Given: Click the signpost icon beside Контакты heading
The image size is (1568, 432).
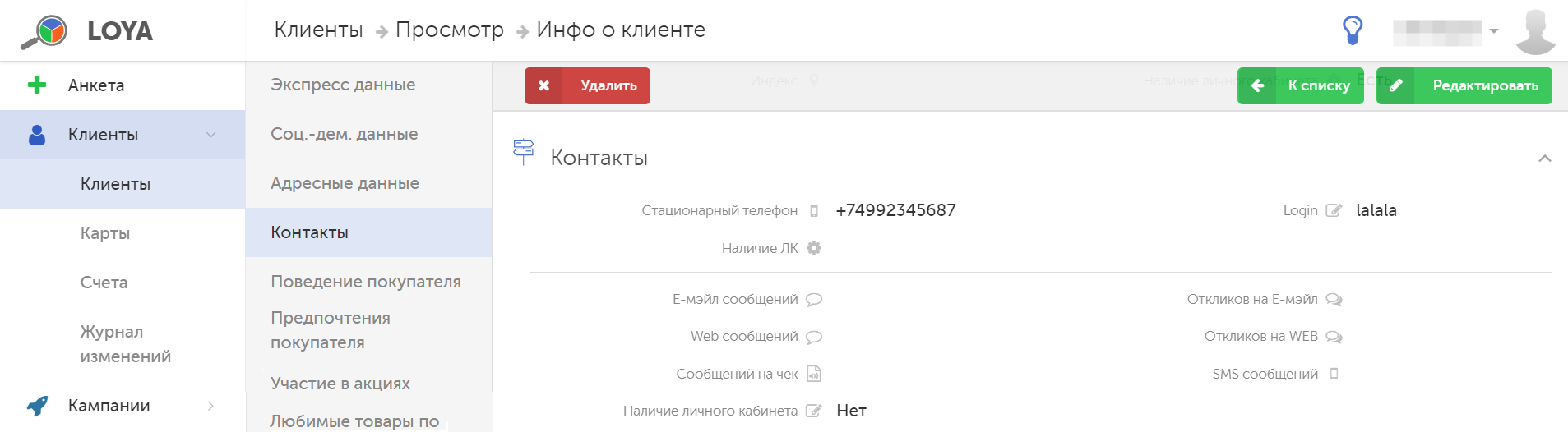Looking at the screenshot, I should (x=523, y=152).
